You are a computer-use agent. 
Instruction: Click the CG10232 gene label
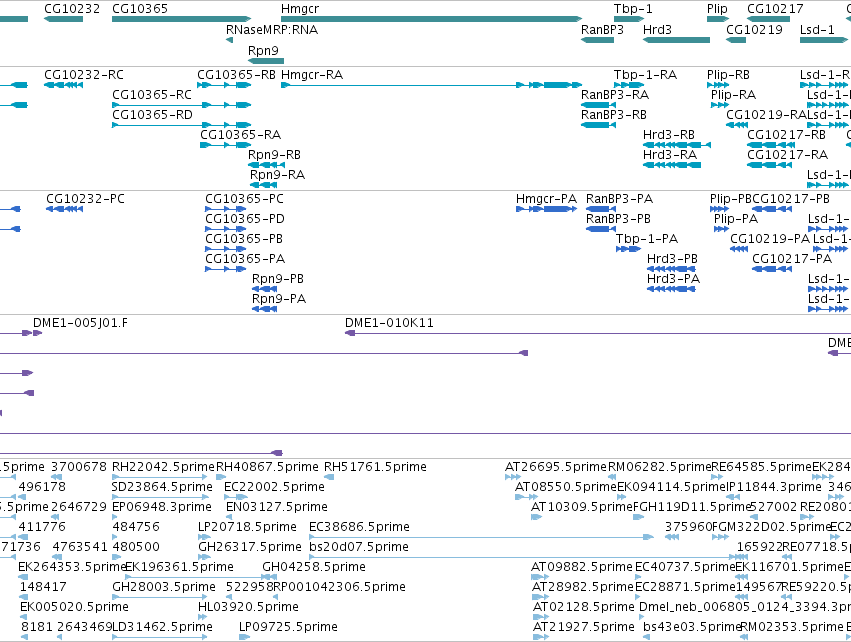pos(72,9)
